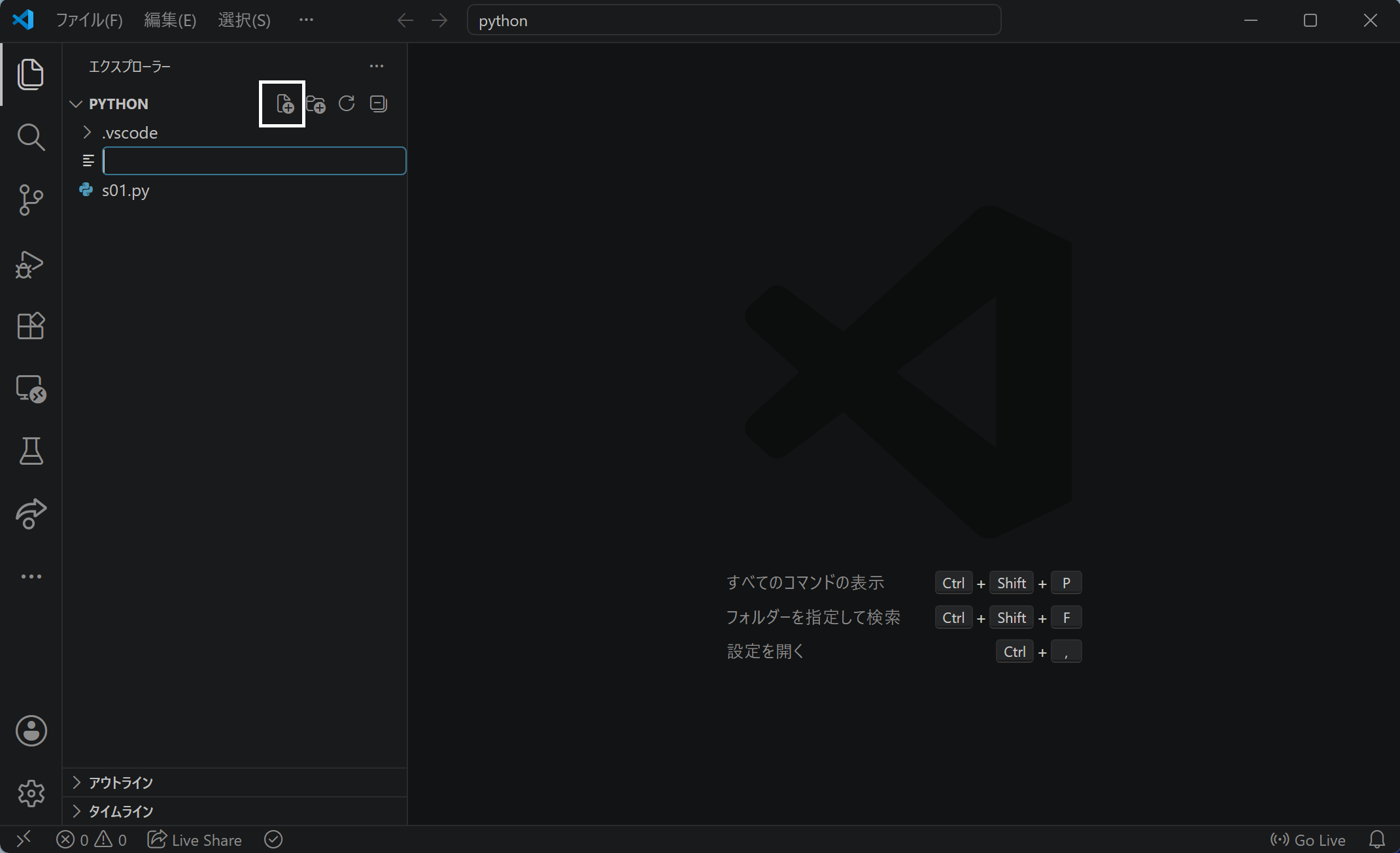Maximize the VS Code window
The image size is (1400, 853).
(x=1310, y=20)
